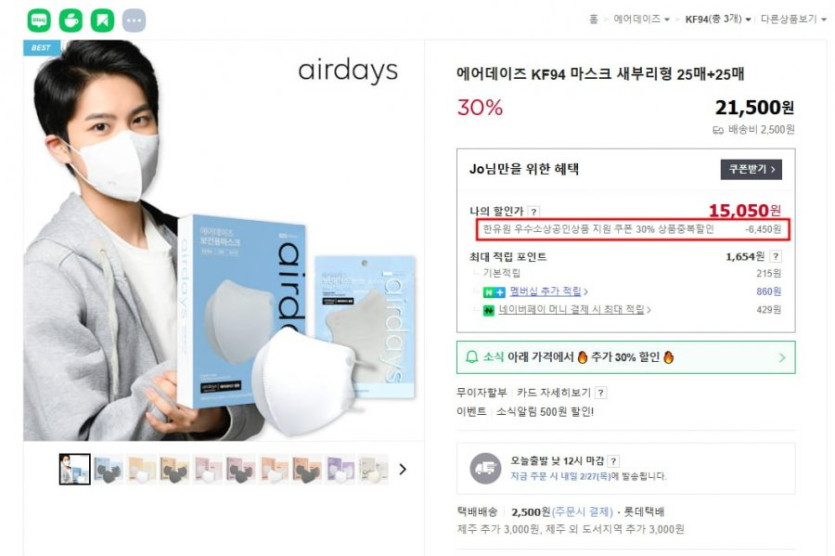The image size is (835, 556).
Task: Open the 추가 30% 할인 소식 banner
Action: click(626, 357)
